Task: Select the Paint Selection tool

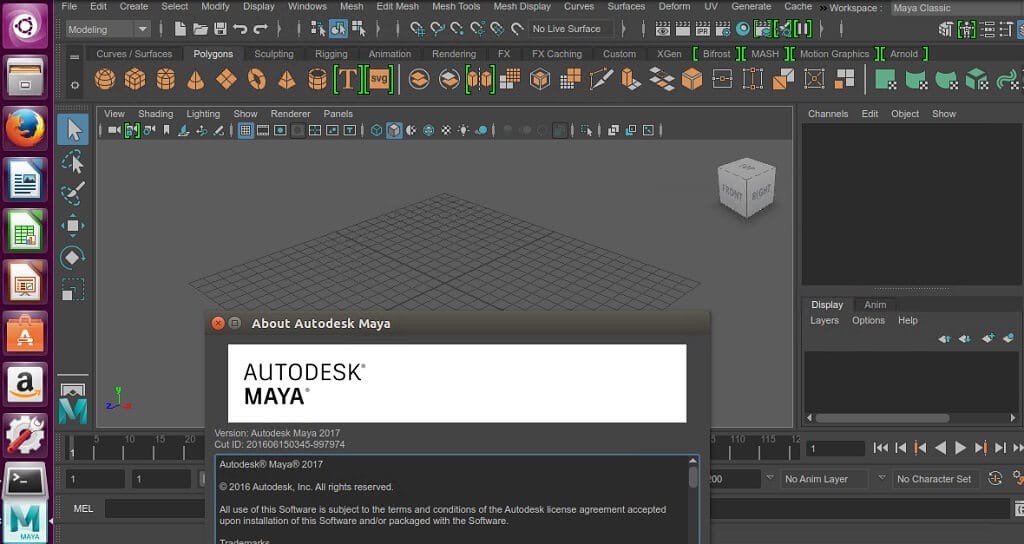Action: click(73, 193)
